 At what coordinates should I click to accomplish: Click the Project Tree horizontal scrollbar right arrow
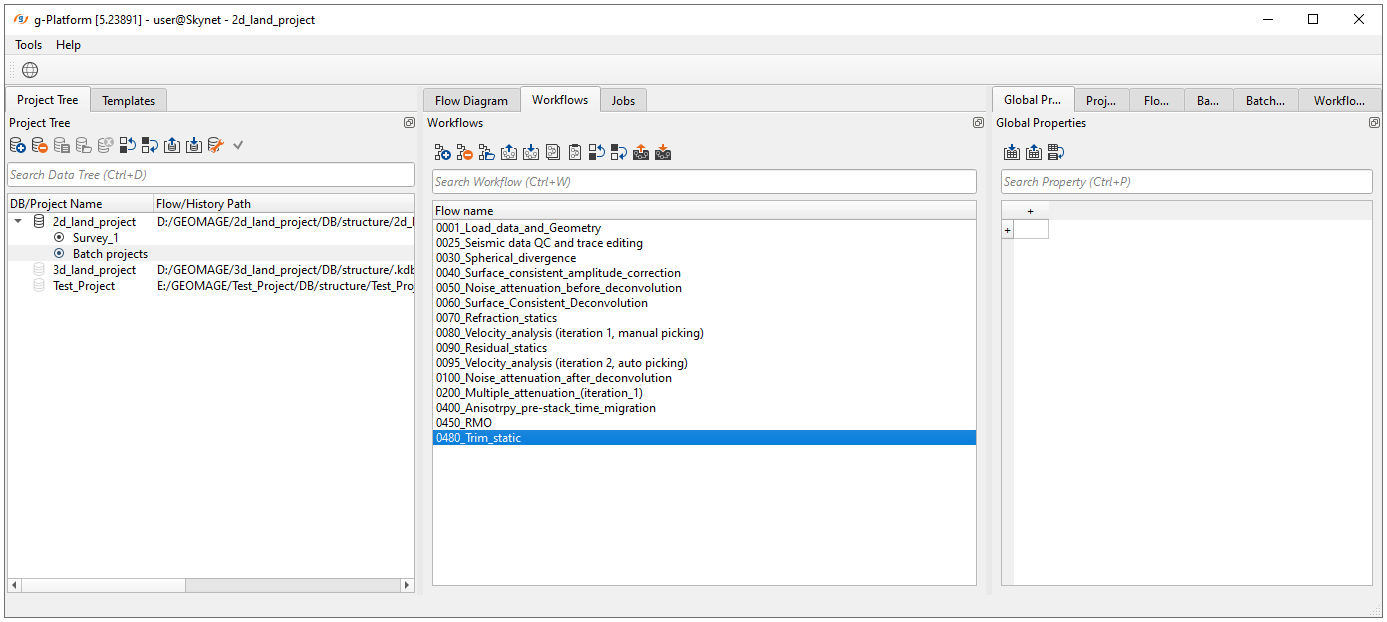click(406, 585)
